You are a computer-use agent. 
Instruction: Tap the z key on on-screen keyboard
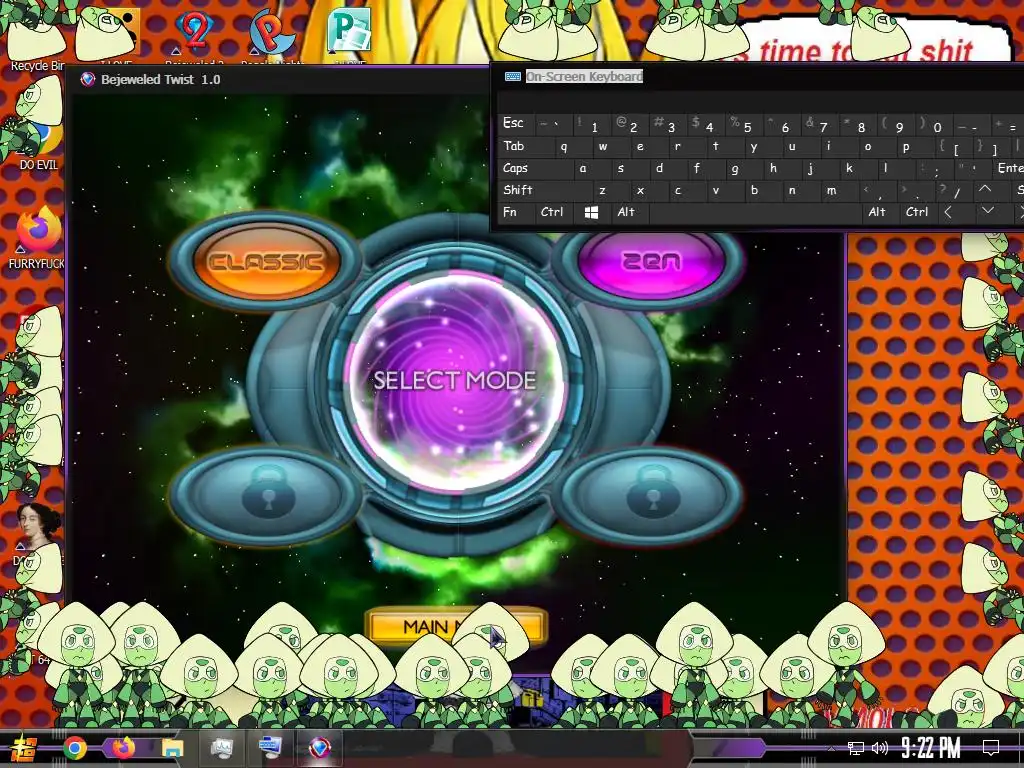(x=602, y=190)
